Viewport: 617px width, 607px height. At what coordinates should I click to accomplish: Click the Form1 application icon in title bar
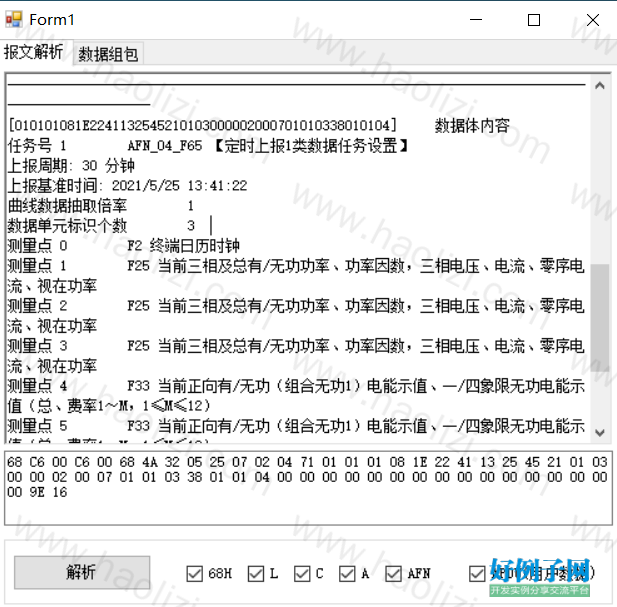click(x=14, y=19)
